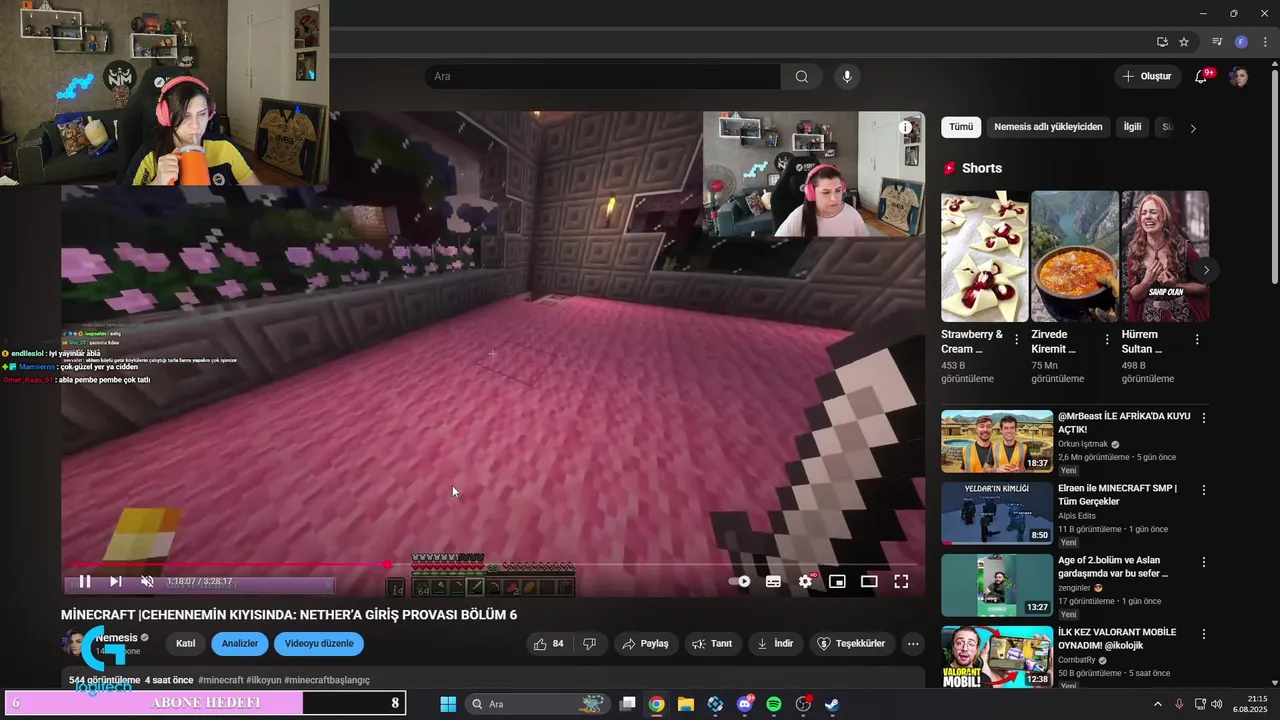
Task: Open the Strawberry & Cream short
Action: (984, 256)
